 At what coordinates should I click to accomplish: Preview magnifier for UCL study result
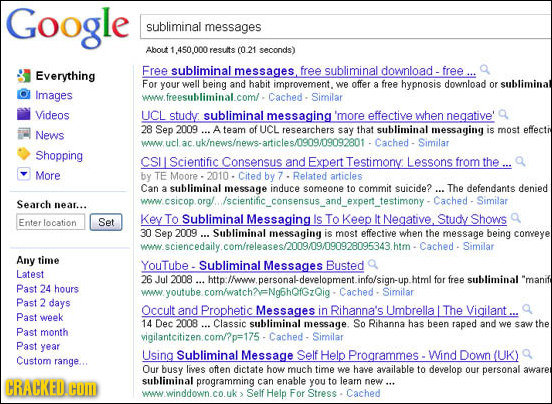[x=503, y=114]
